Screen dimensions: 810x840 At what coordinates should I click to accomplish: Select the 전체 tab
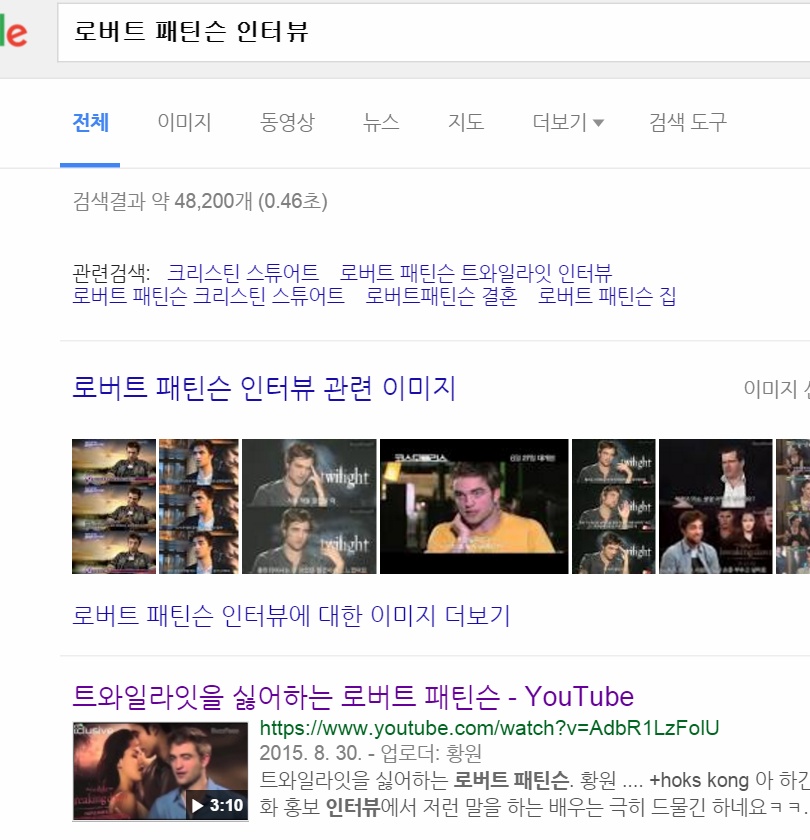click(x=91, y=123)
